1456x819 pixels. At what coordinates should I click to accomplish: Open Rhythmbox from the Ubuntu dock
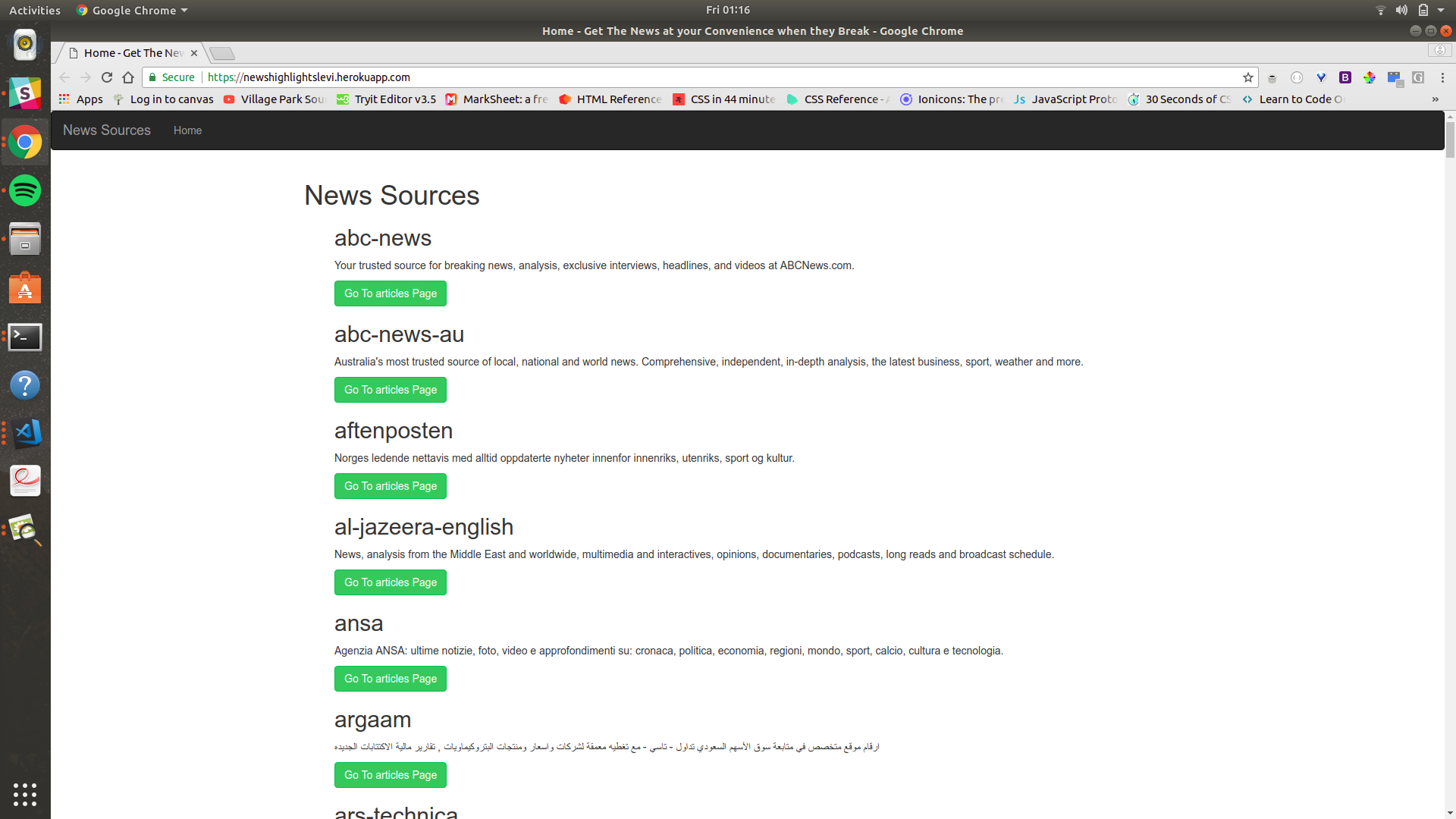(25, 45)
